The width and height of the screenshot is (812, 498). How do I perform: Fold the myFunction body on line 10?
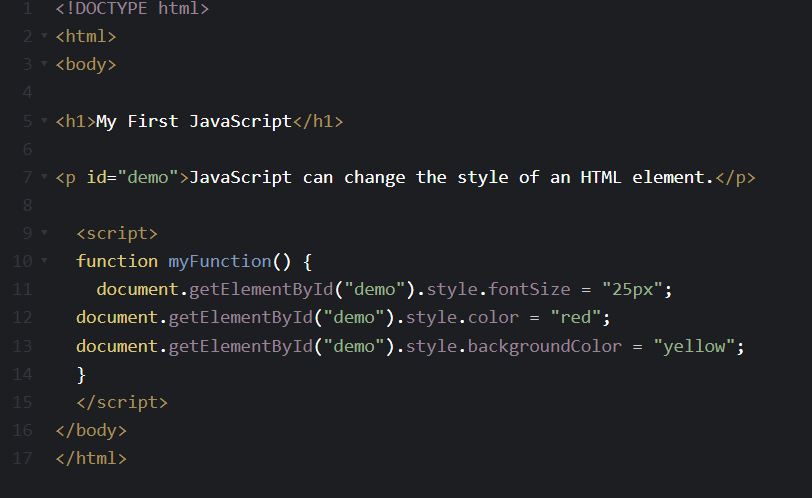click(44, 262)
